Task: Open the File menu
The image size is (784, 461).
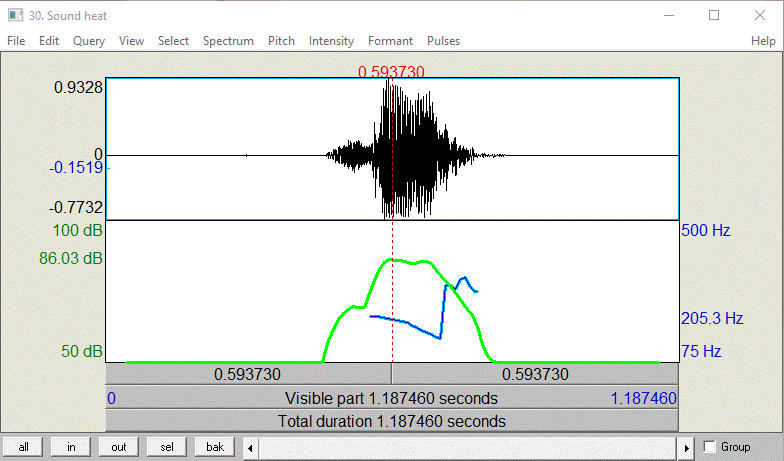Action: pos(16,41)
